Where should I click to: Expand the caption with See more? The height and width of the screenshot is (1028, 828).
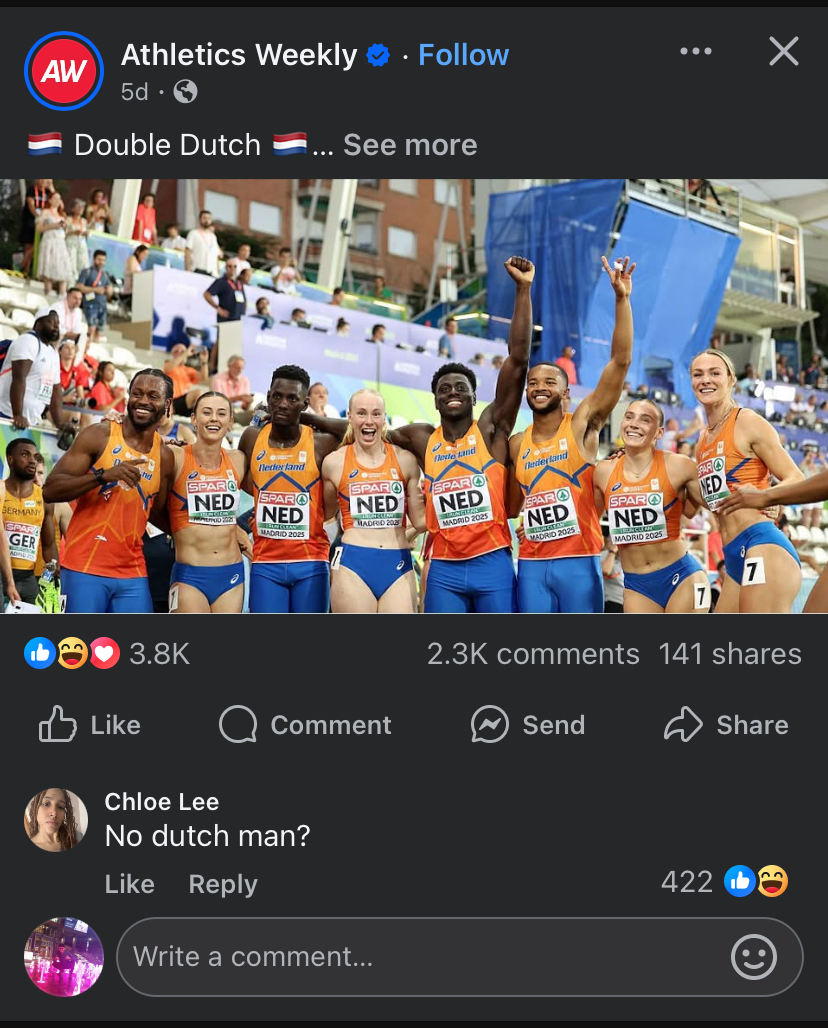point(410,145)
